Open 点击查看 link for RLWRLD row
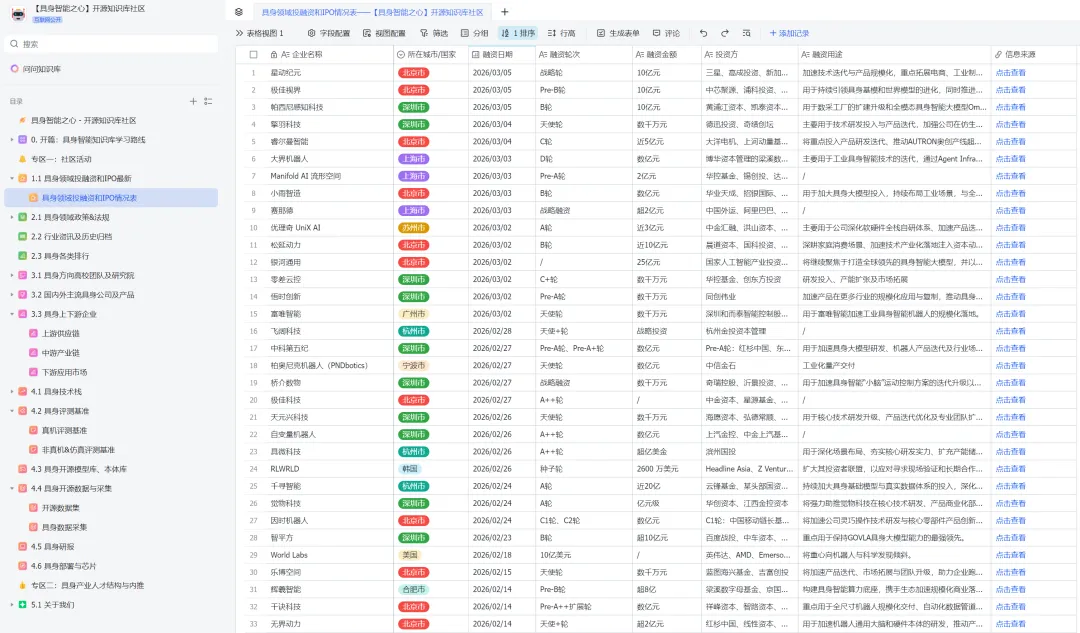 coord(1010,469)
